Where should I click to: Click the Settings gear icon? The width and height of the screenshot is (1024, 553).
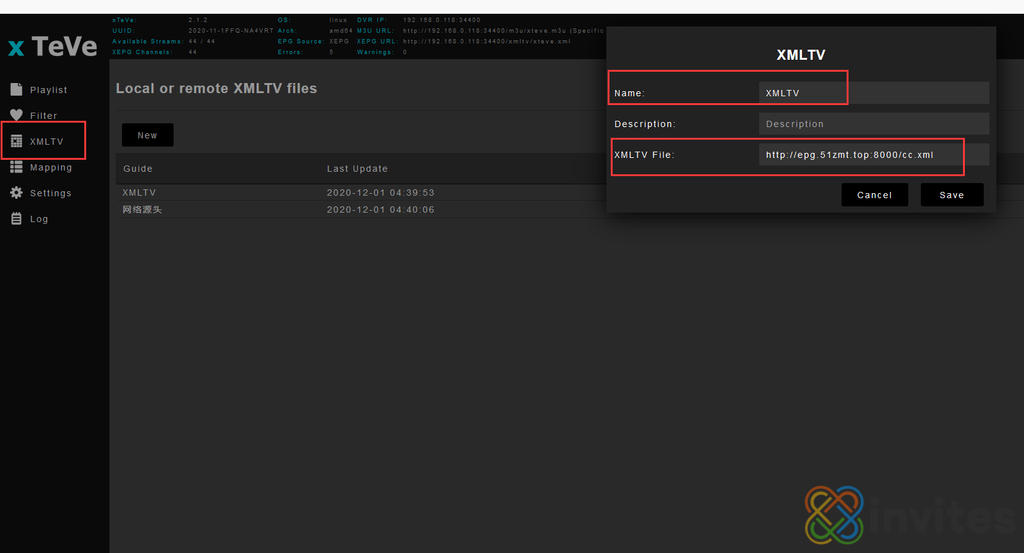16,193
